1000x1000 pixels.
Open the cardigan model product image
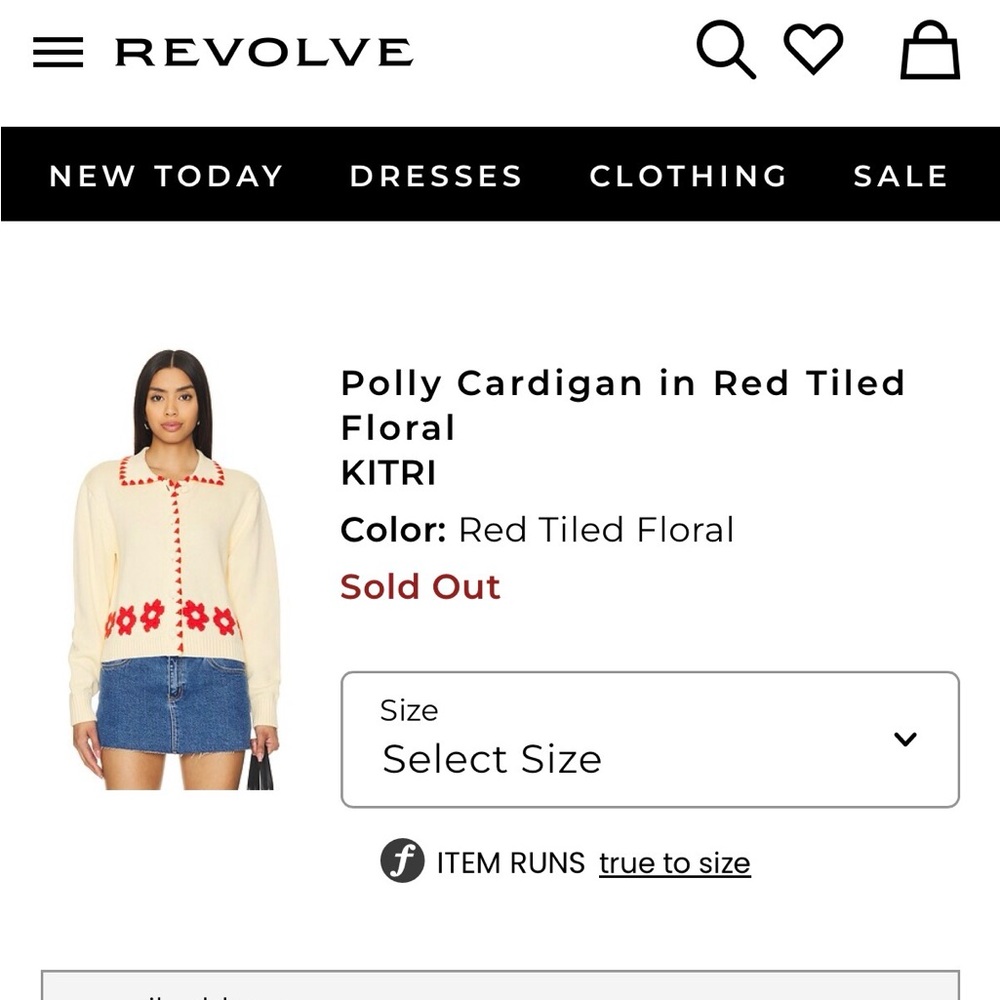[174, 569]
